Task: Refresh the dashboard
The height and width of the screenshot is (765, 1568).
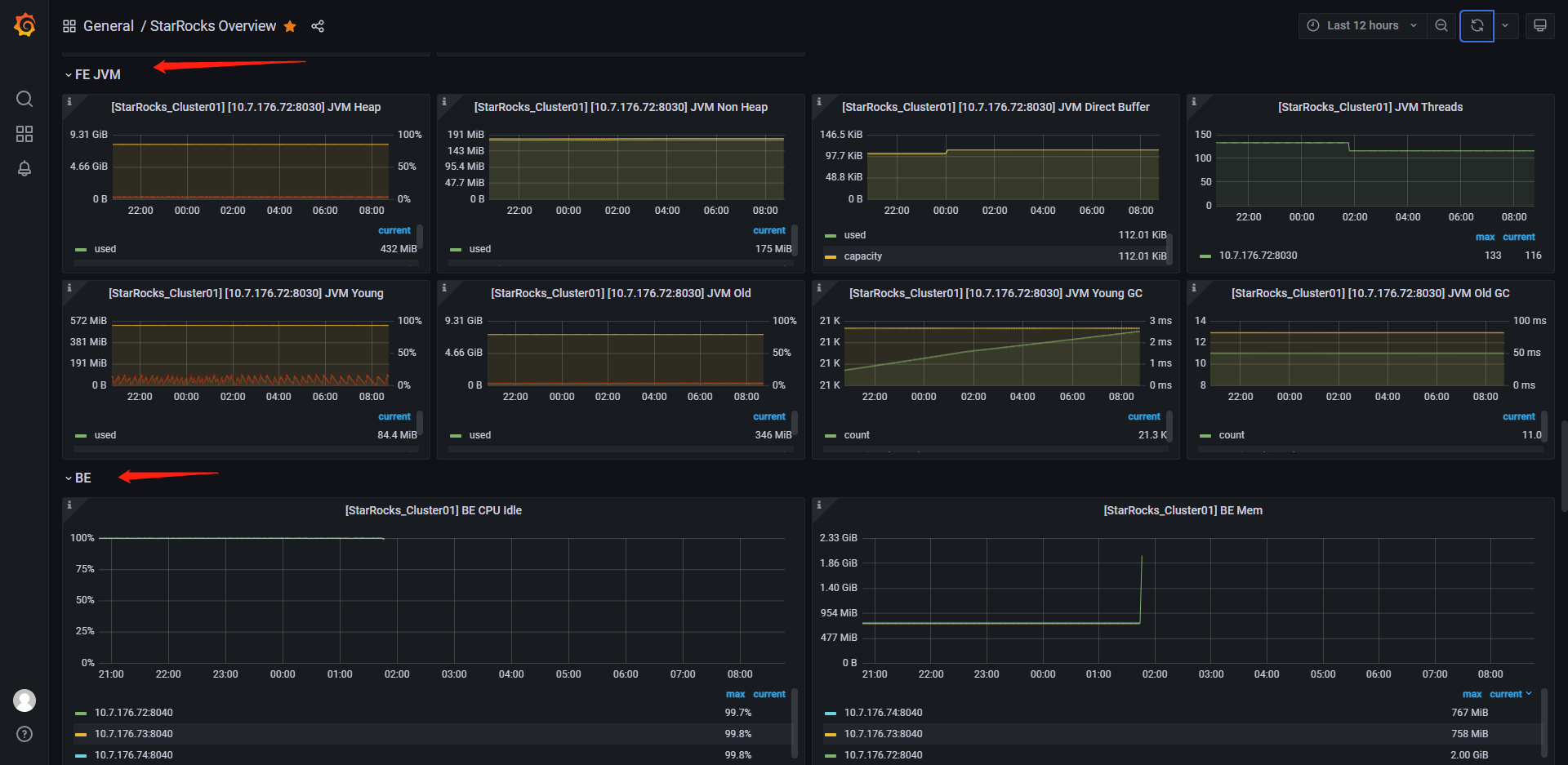Action: 1477,25
